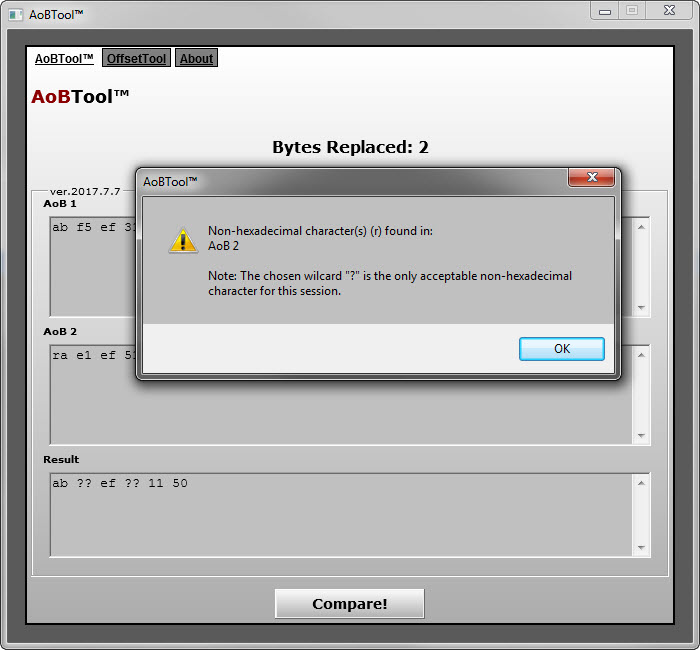Maximize the main AoBTool window
Screen dimensions: 700x650
point(631,10)
